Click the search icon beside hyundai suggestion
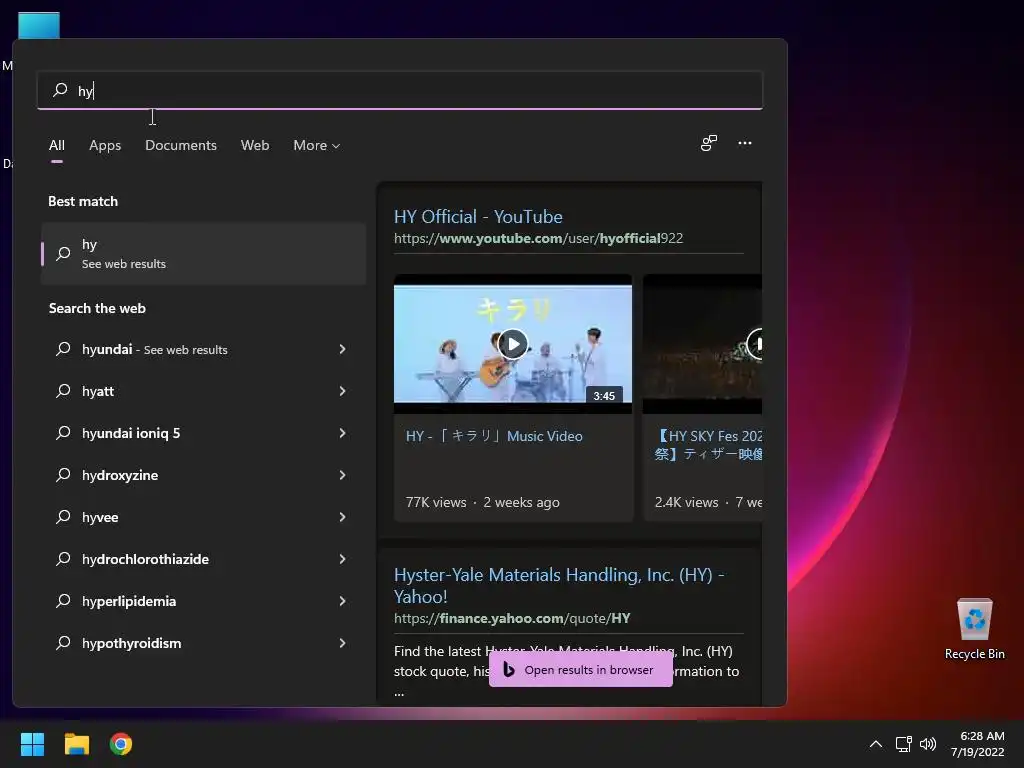The width and height of the screenshot is (1024, 768). [x=63, y=349]
